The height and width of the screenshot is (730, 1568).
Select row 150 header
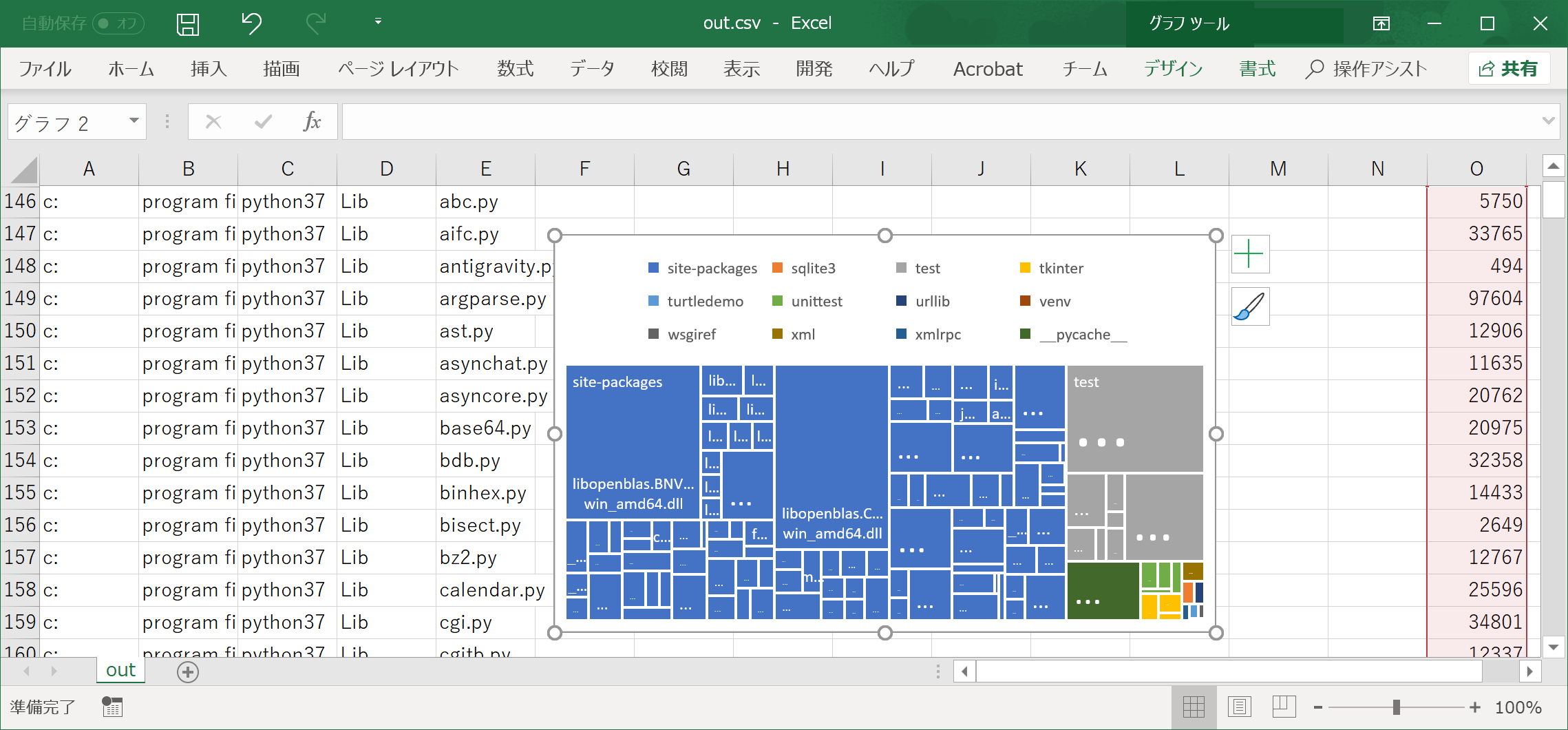[20, 331]
